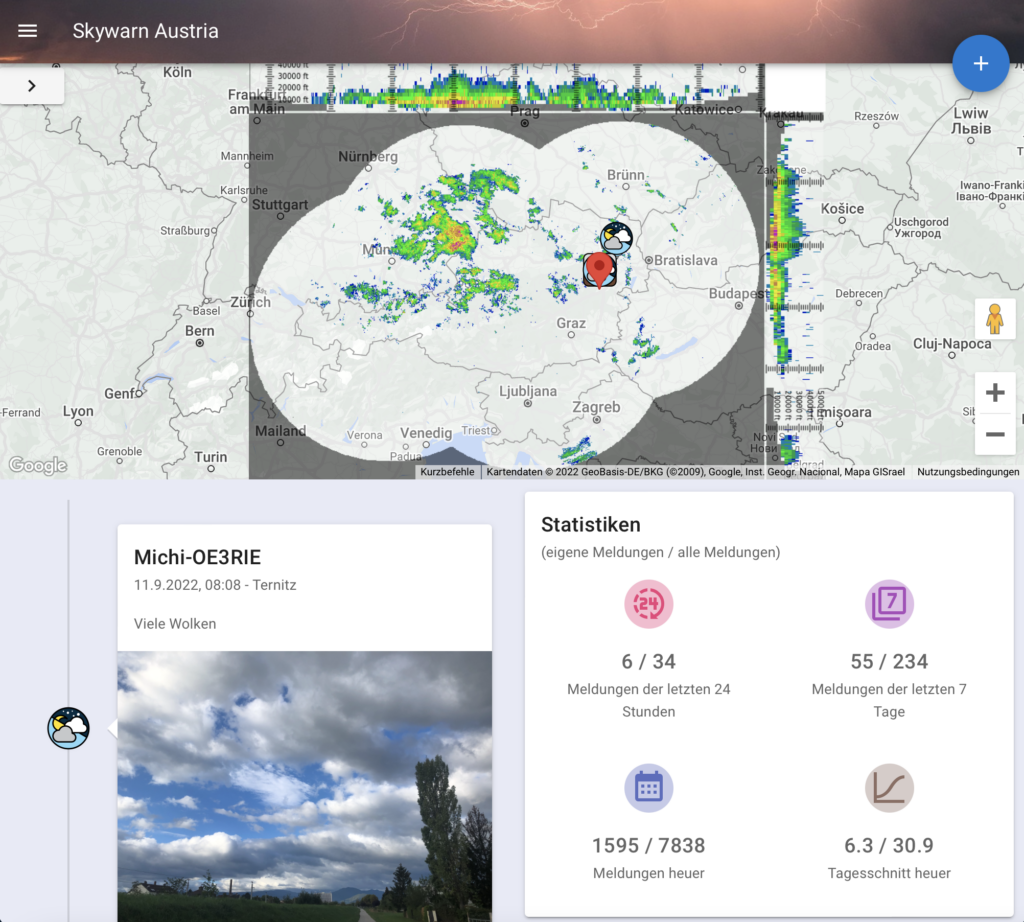Click the '6 / 34' statistic value

click(648, 661)
